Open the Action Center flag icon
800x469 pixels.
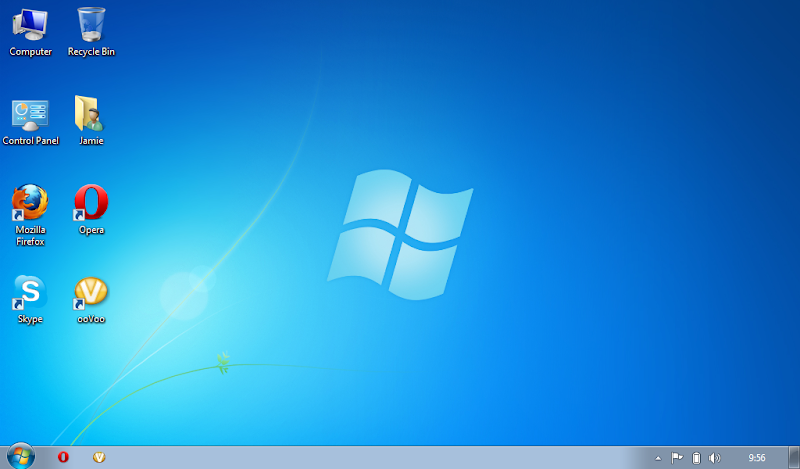pyautogui.click(x=677, y=458)
